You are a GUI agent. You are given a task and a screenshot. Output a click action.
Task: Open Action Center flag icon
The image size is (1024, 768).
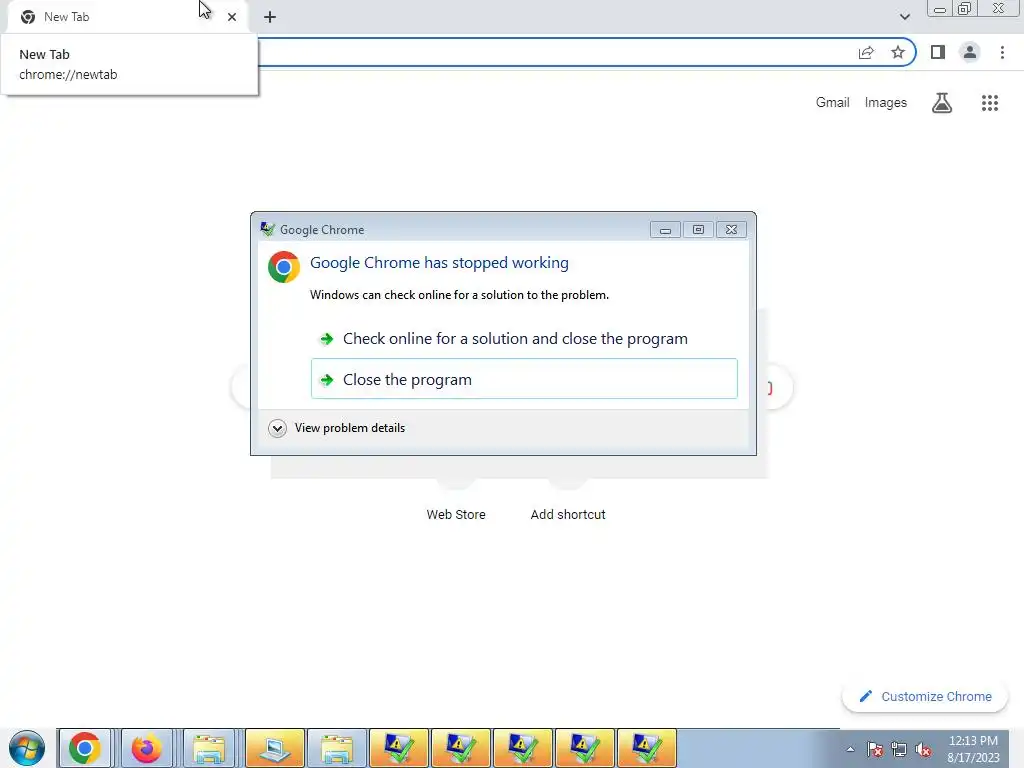tap(875, 749)
